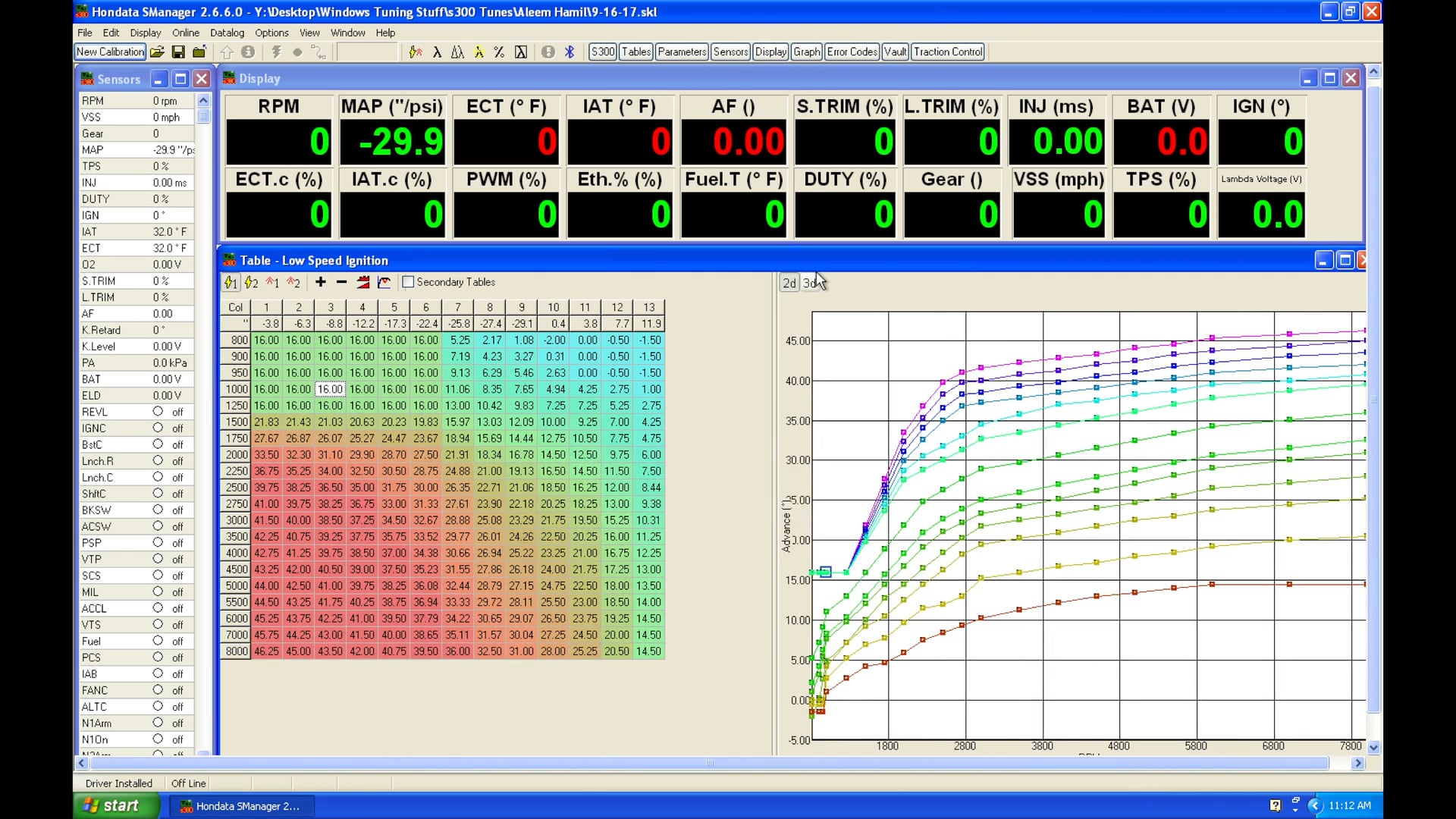The image size is (1456, 819).
Task: Click the interpolate icon in the table toolbar
Action: [x=362, y=282]
